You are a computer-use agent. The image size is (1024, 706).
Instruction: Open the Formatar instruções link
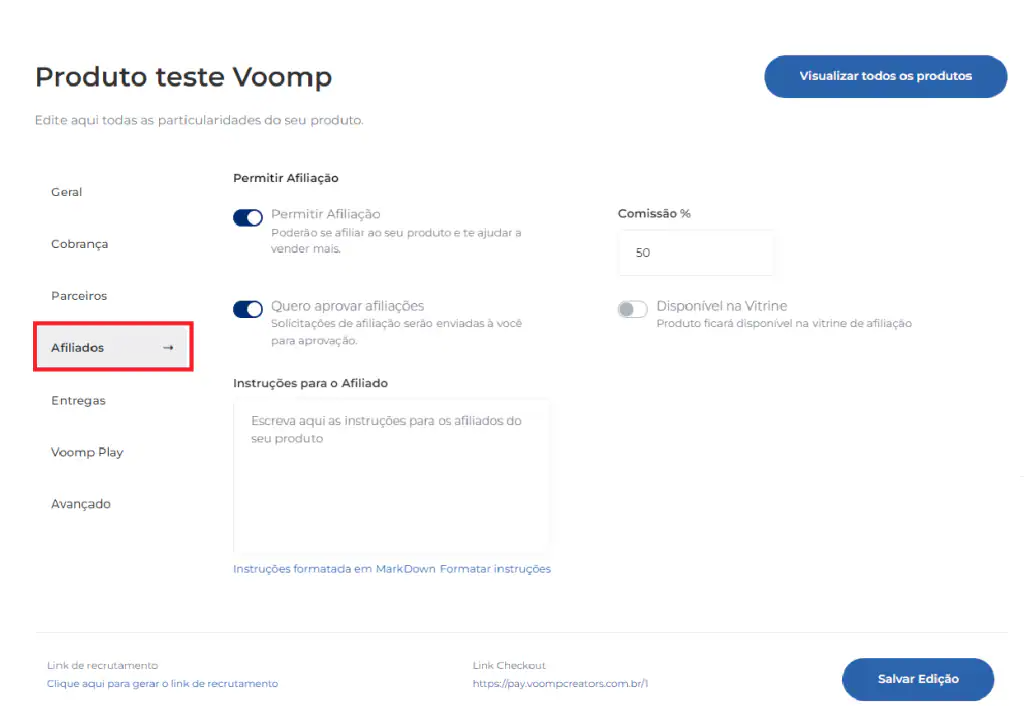[x=495, y=569]
